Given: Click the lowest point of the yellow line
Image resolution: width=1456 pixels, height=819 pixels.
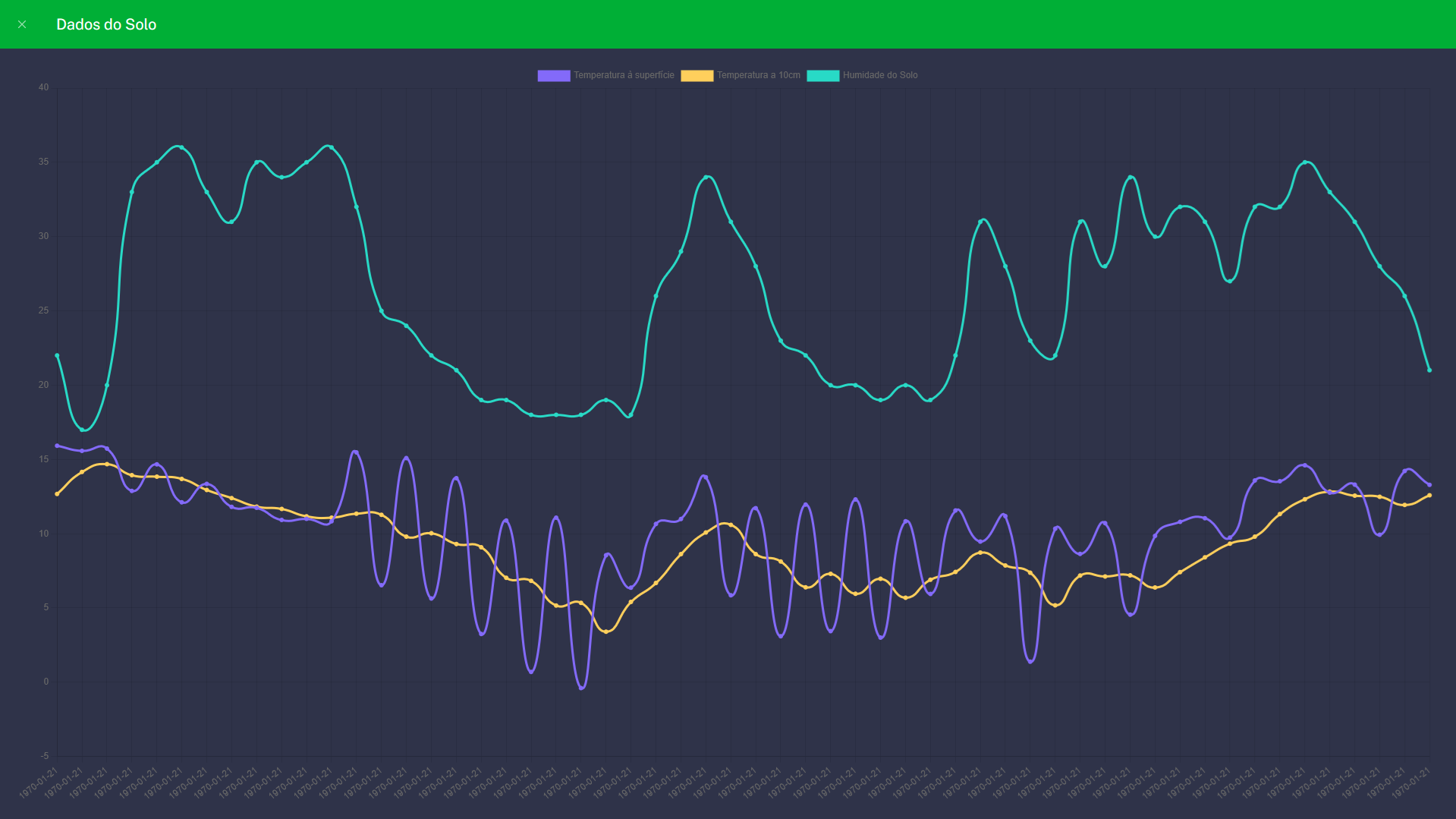Looking at the screenshot, I should click(x=605, y=632).
